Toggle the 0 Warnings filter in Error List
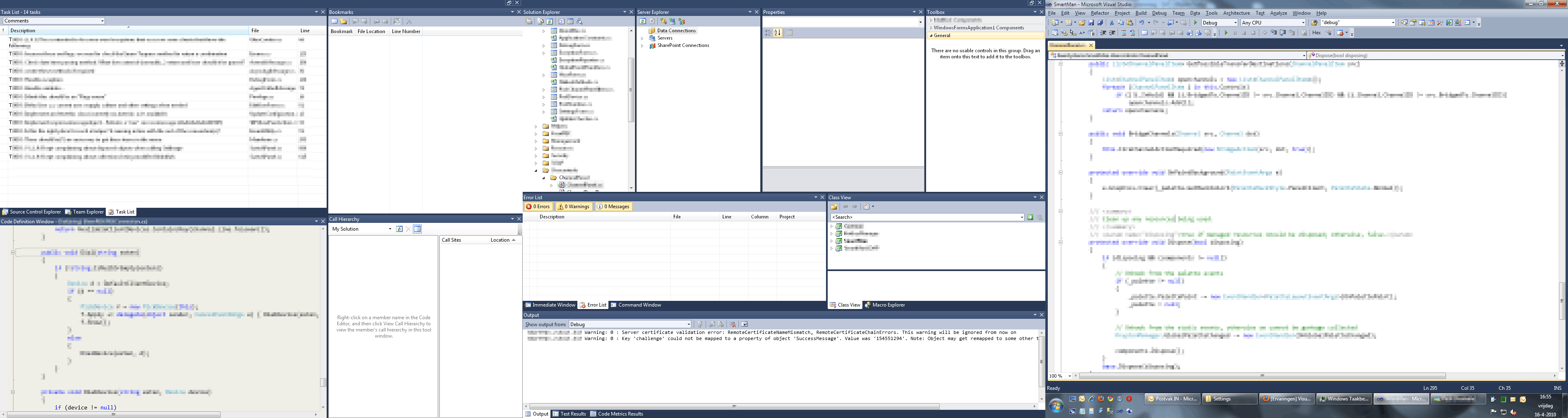Viewport: 1568px width, 418px height. click(x=573, y=207)
